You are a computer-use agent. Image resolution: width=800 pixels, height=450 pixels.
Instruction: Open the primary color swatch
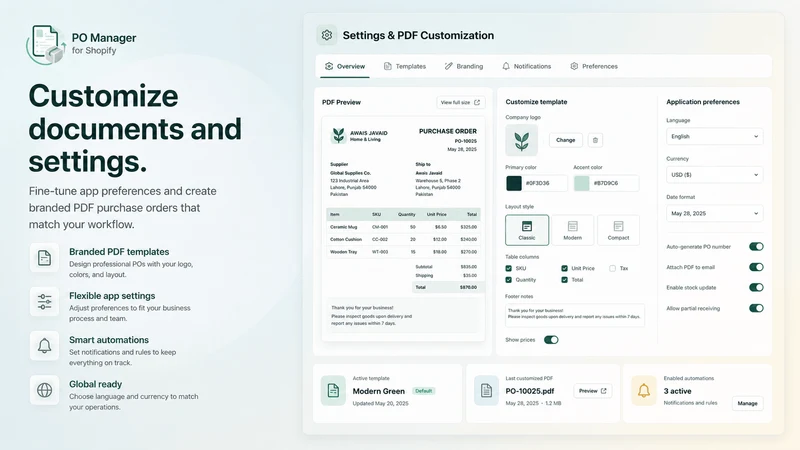[514, 183]
